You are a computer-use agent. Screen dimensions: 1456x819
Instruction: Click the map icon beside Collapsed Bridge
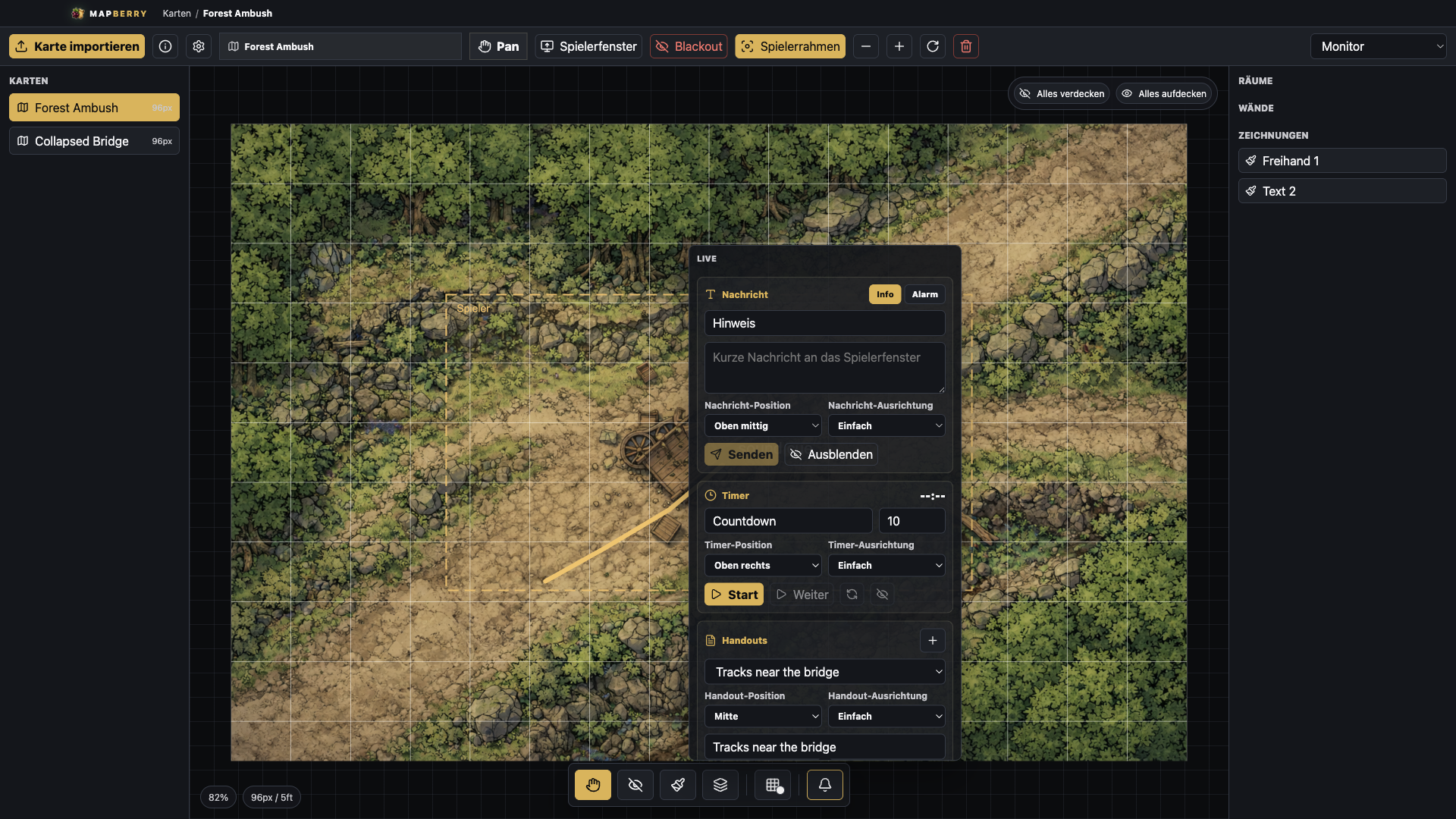click(23, 141)
